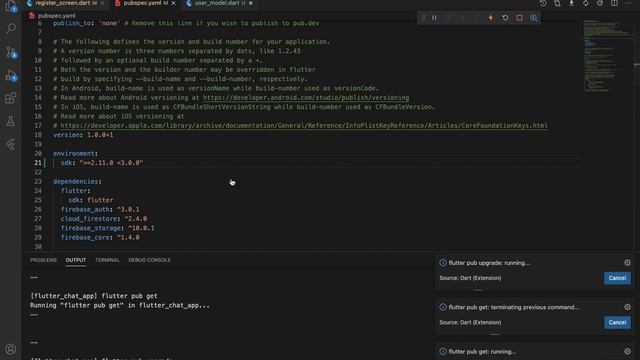Pause the debug session
Screen dimensions: 640x360
[x=434, y=18]
